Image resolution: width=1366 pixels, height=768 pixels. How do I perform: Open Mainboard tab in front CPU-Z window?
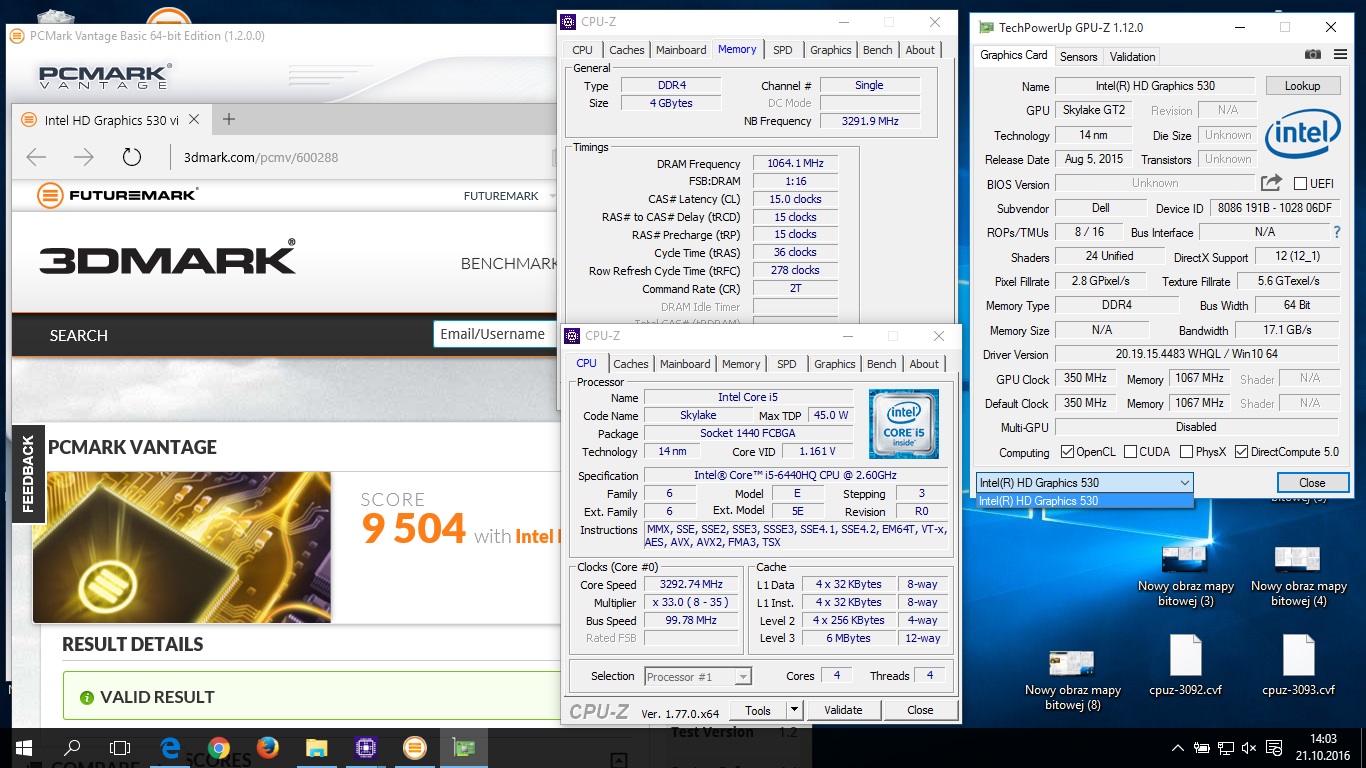tap(685, 364)
